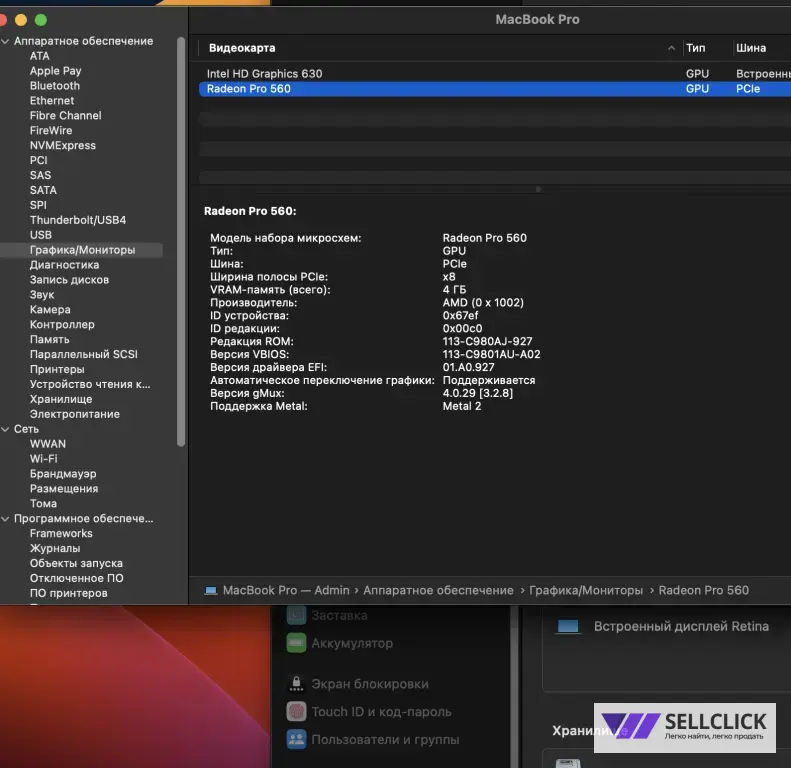Toggle sort arrow in Видеокарта column

tap(671, 48)
